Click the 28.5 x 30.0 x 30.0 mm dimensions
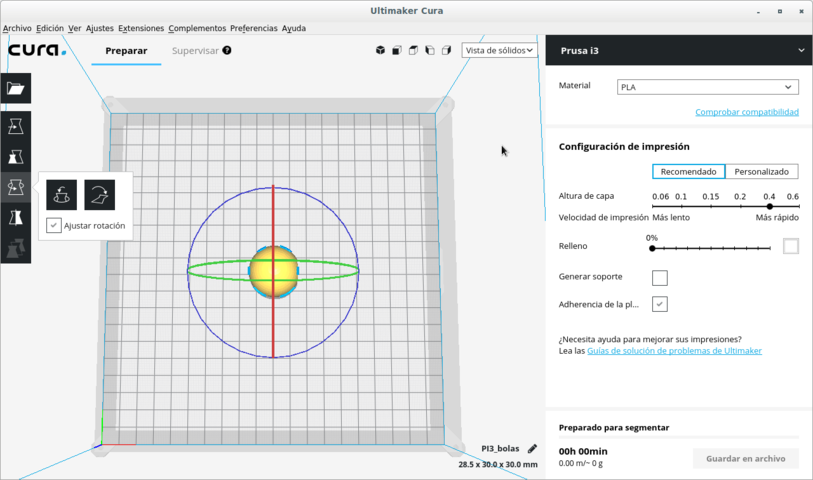 498,464
